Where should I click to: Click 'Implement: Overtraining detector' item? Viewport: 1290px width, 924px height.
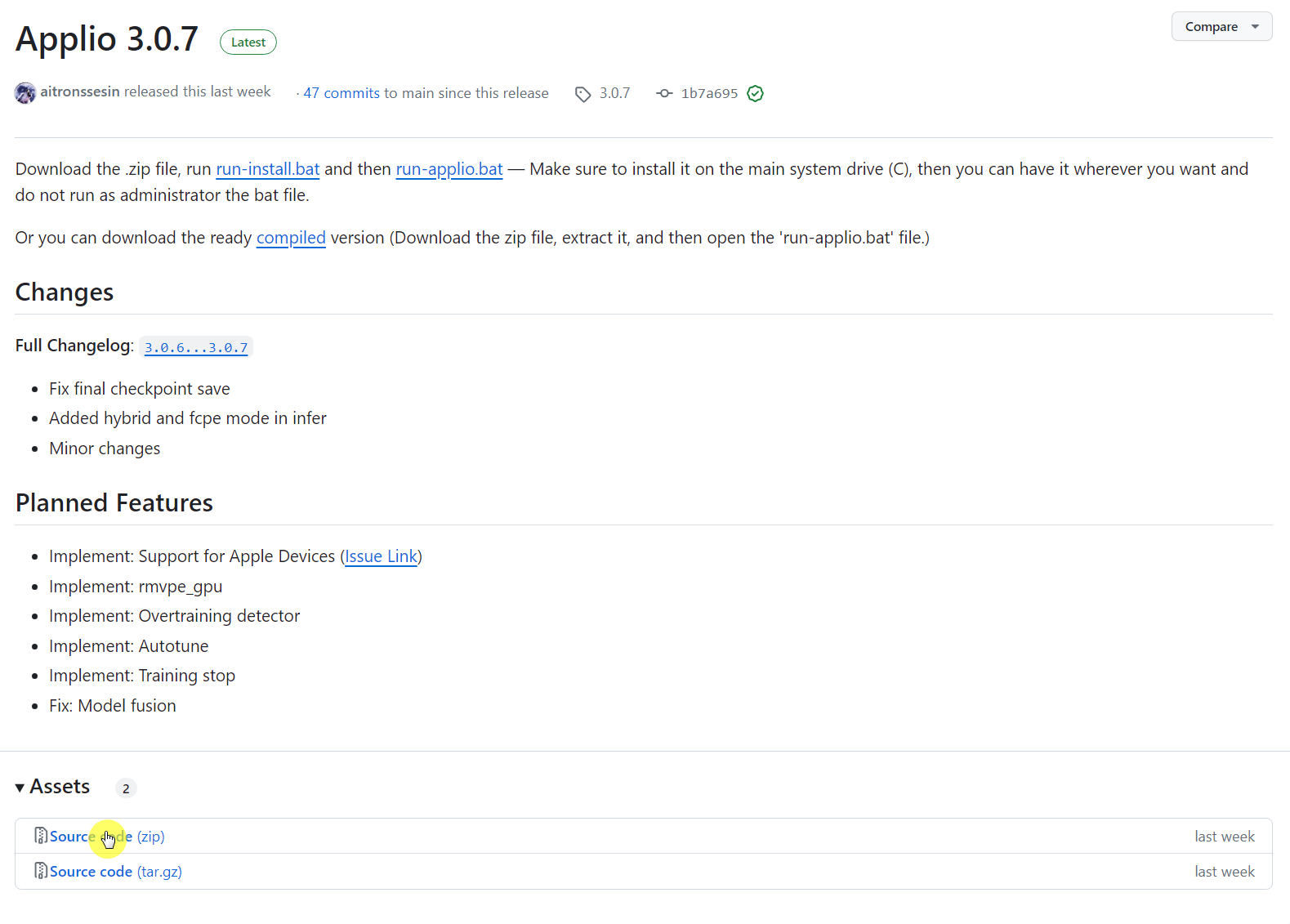[175, 616]
